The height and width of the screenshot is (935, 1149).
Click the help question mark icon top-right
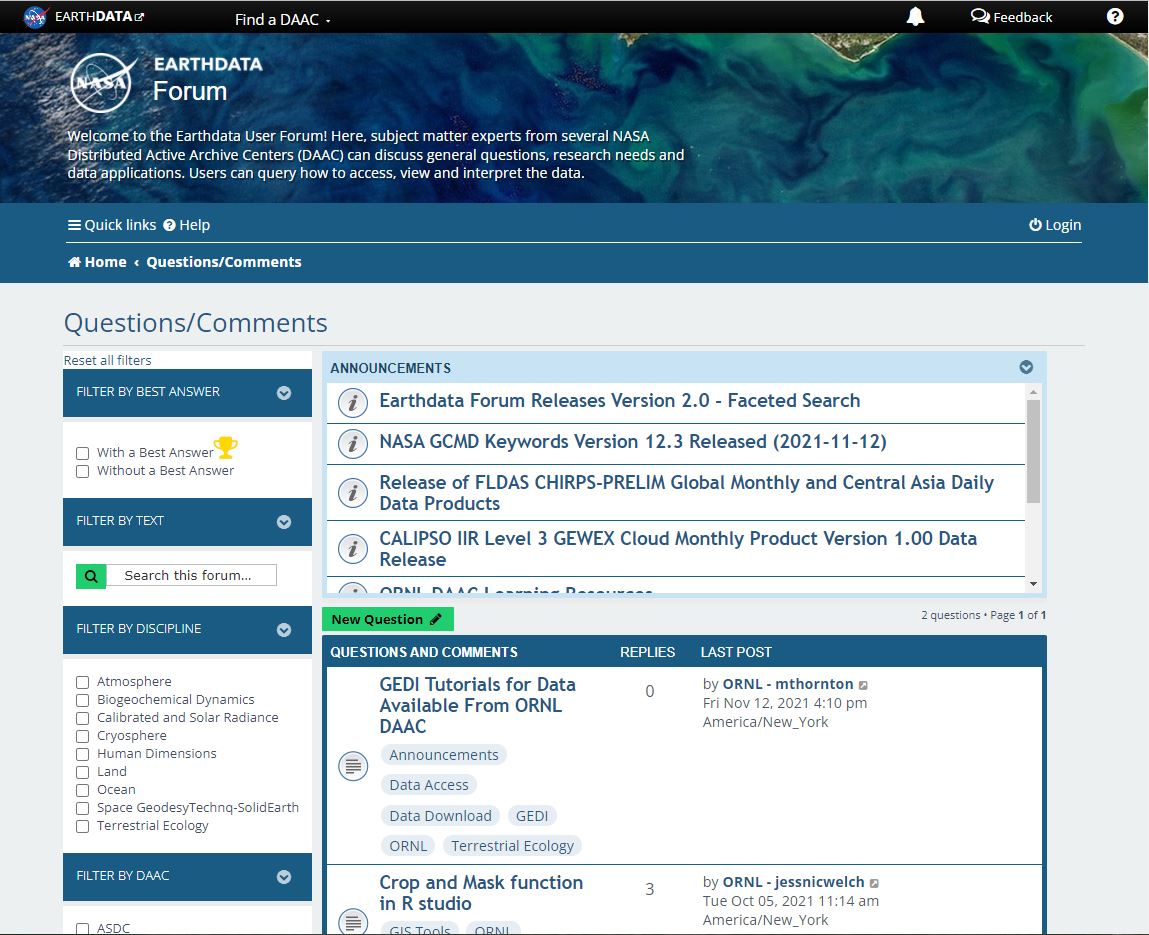[1115, 17]
